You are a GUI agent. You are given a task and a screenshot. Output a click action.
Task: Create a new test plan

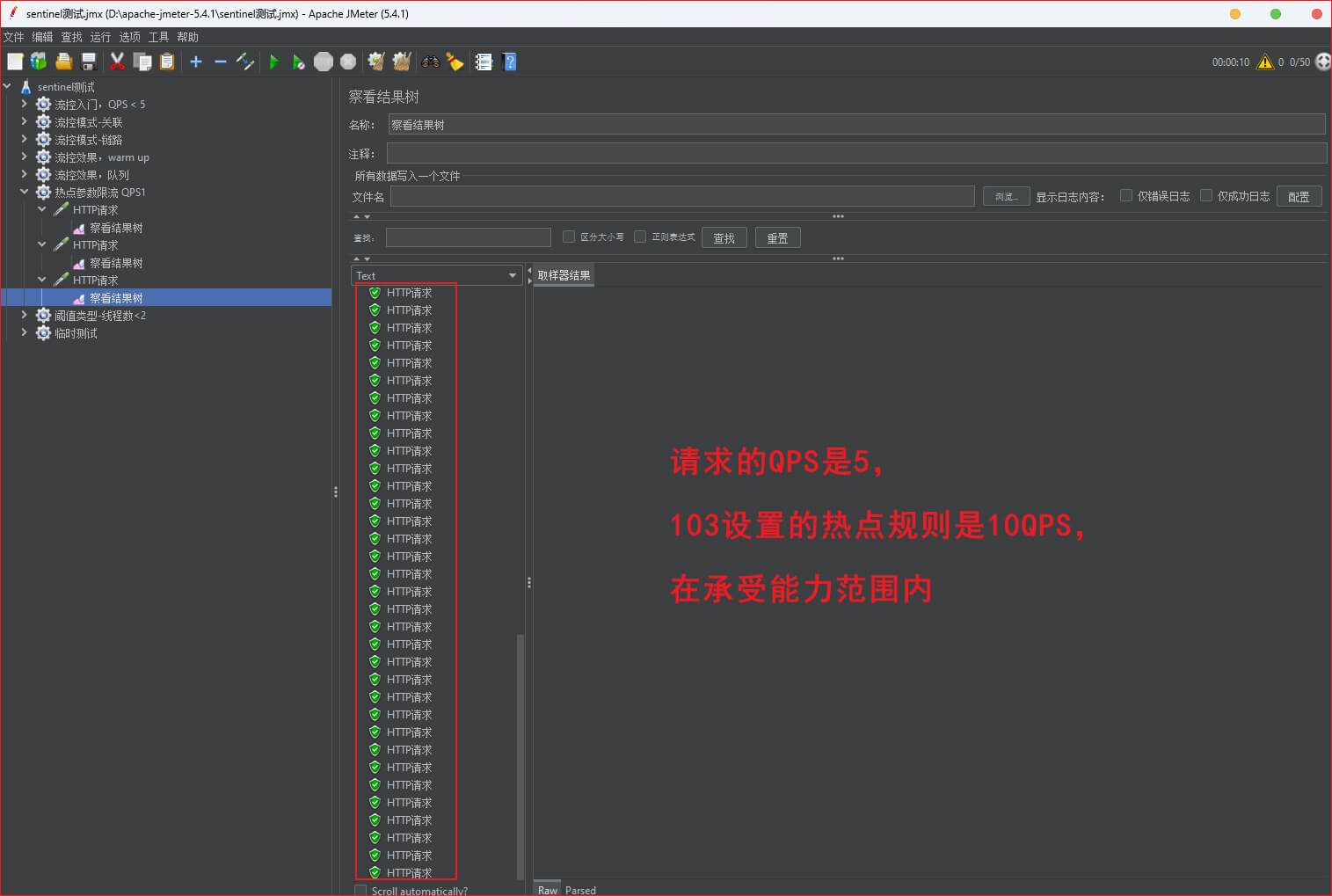pyautogui.click(x=15, y=62)
